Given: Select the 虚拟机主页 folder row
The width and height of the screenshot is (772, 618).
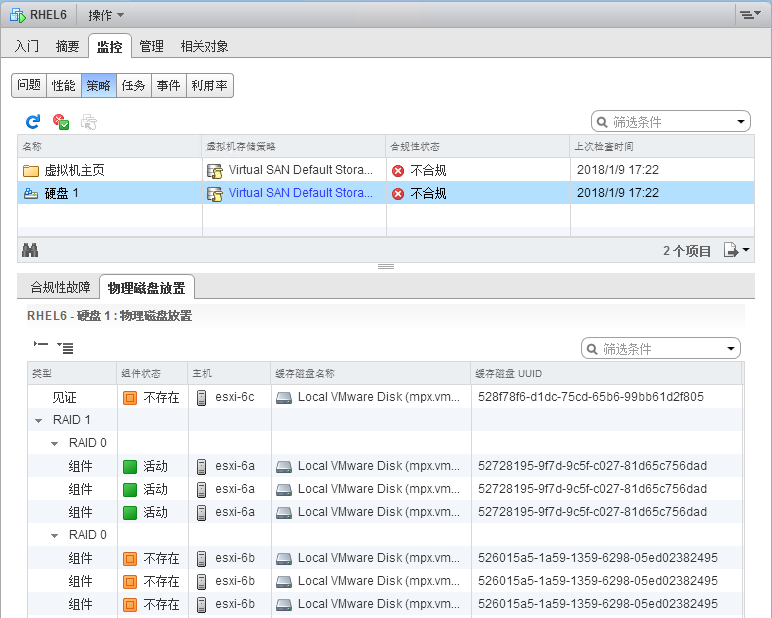Looking at the screenshot, I should [x=386, y=170].
